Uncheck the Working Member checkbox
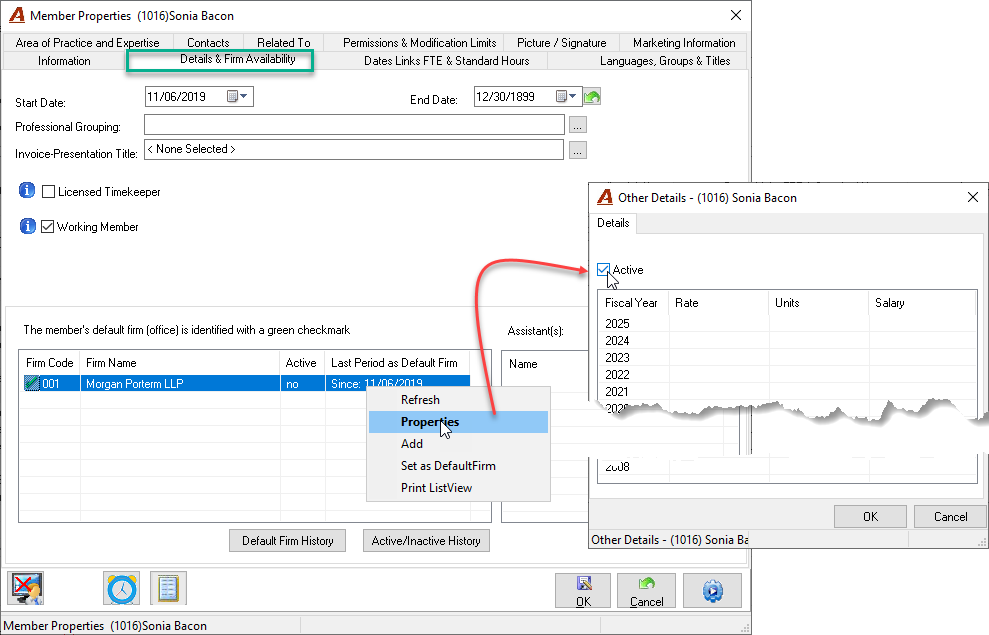This screenshot has width=989, height=635. click(x=47, y=226)
